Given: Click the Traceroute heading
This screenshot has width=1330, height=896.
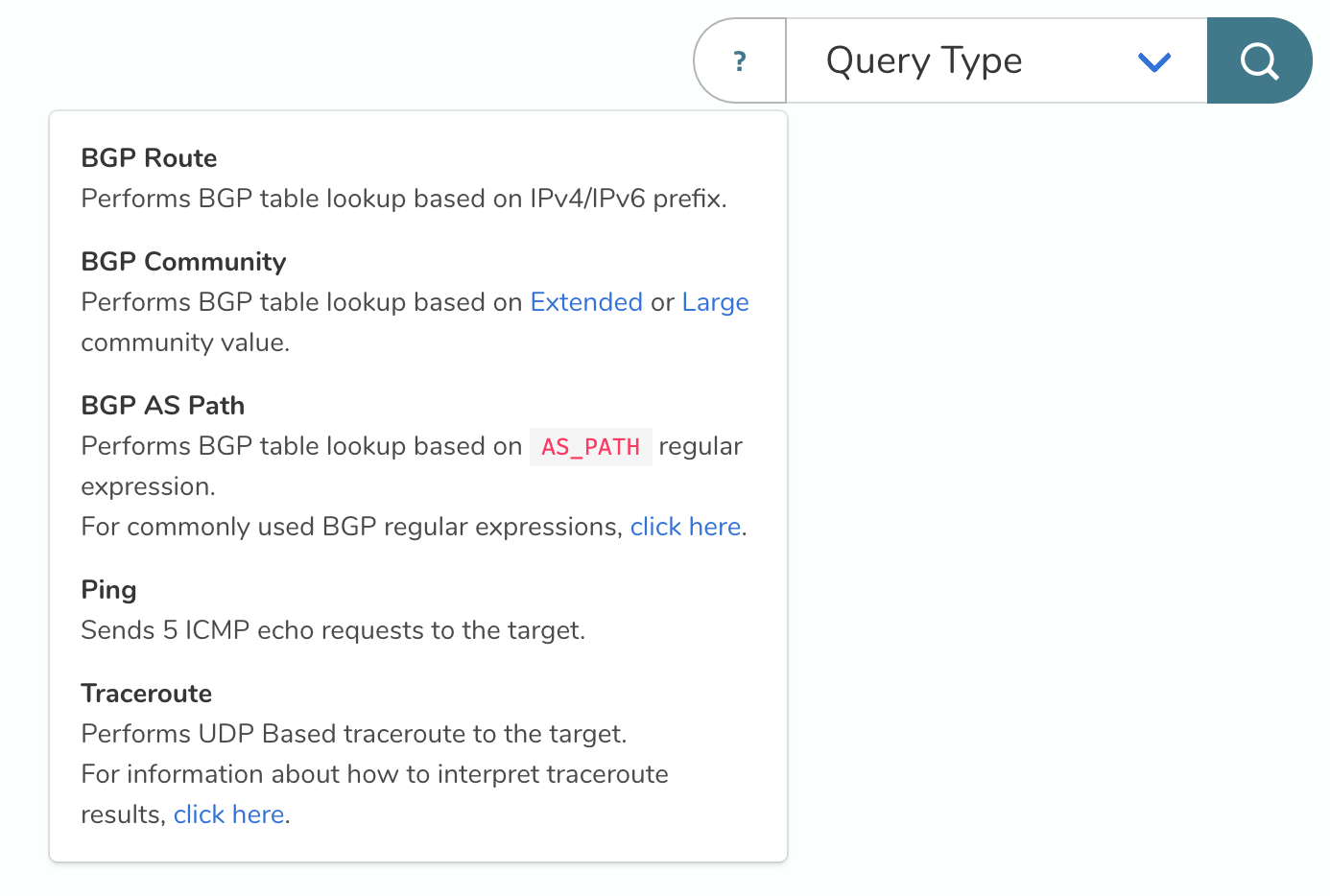Looking at the screenshot, I should point(146,694).
